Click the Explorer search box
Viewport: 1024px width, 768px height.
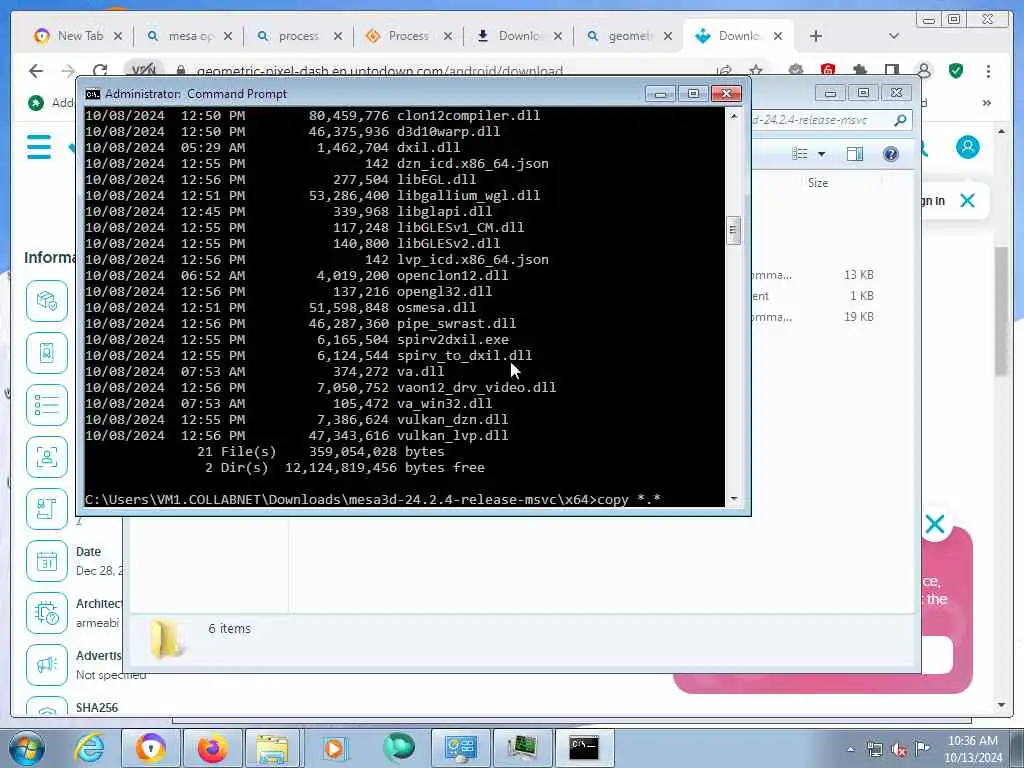coord(822,120)
